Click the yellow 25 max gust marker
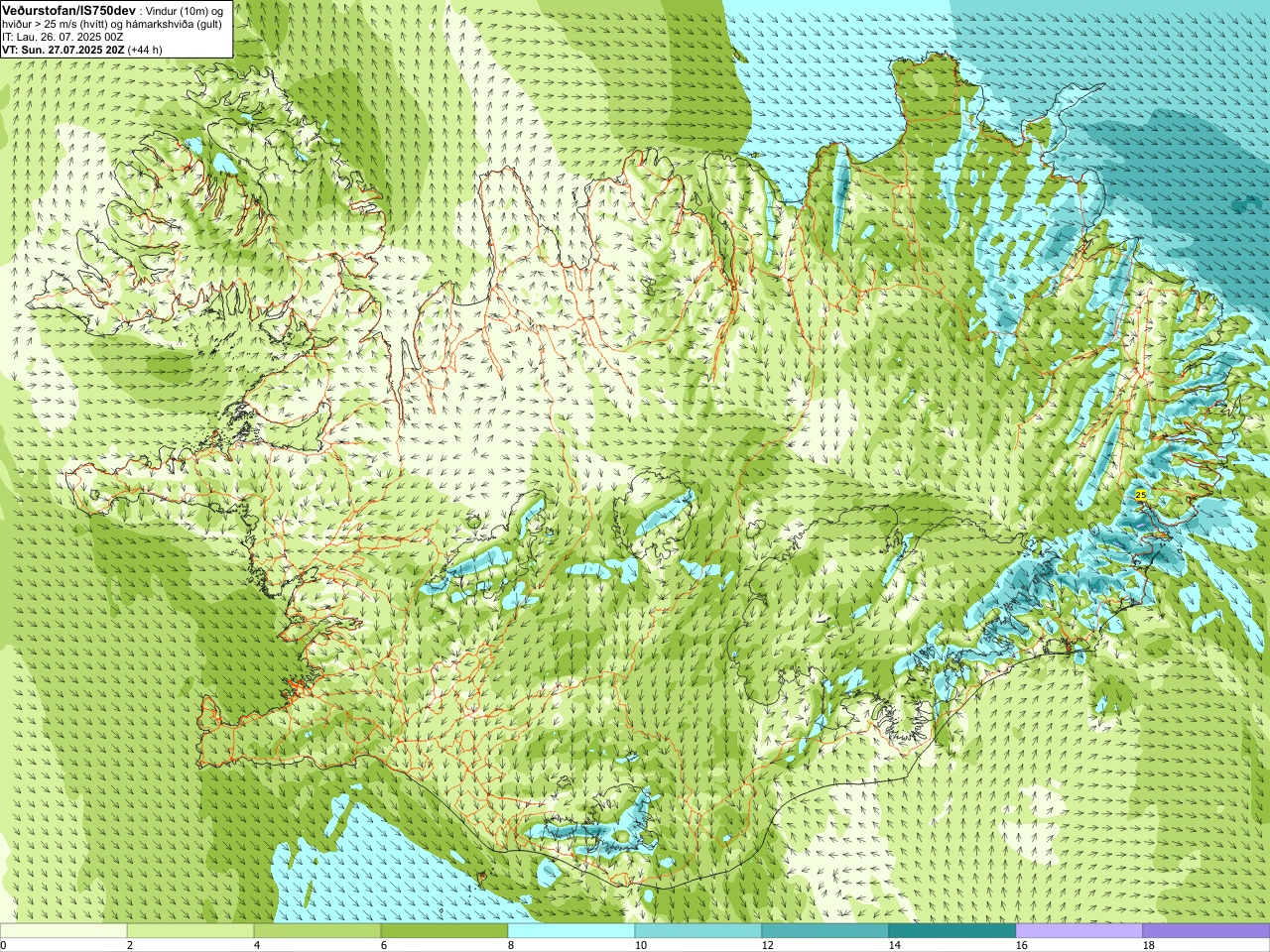 coord(1140,494)
